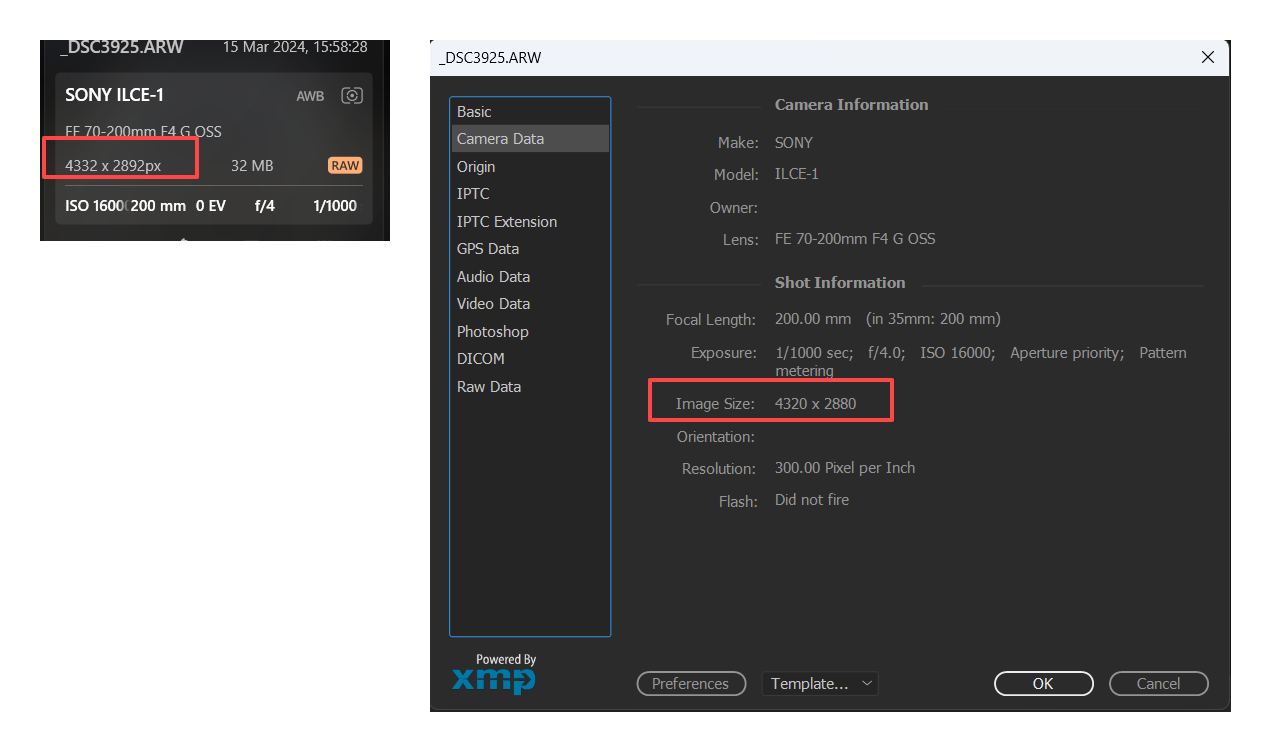This screenshot has height=752, width=1271.
Task: Open the Basic metadata section
Action: [x=474, y=111]
